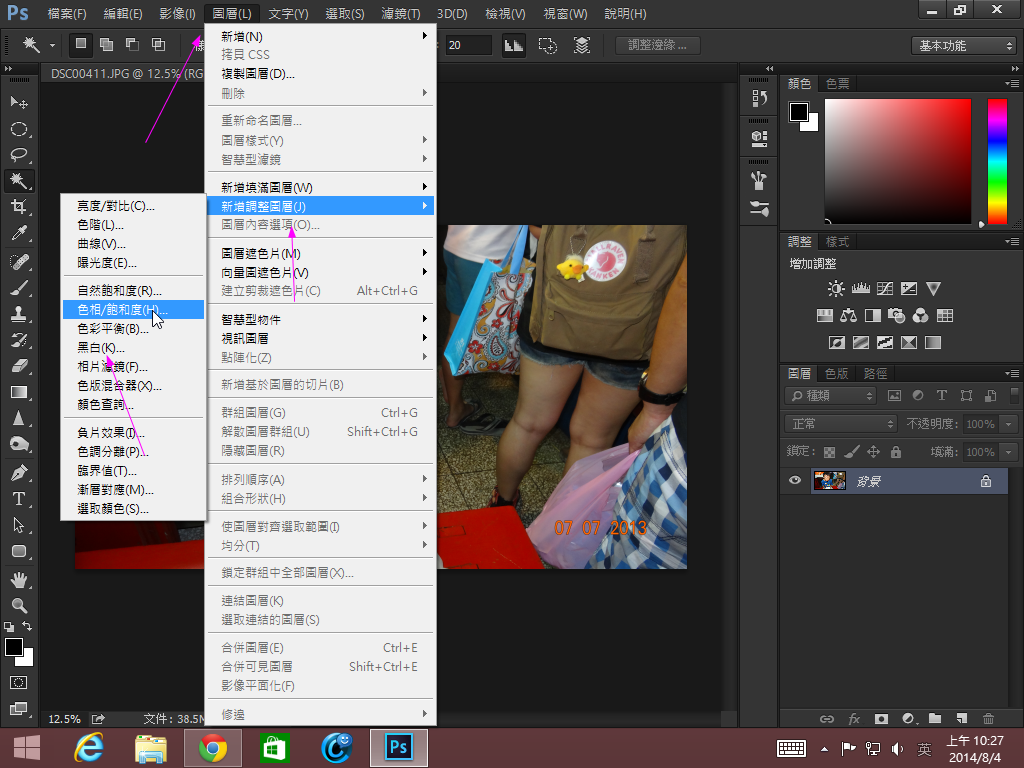The image size is (1024, 768).
Task: Toggle Subtract from selection mode
Action: (133, 44)
